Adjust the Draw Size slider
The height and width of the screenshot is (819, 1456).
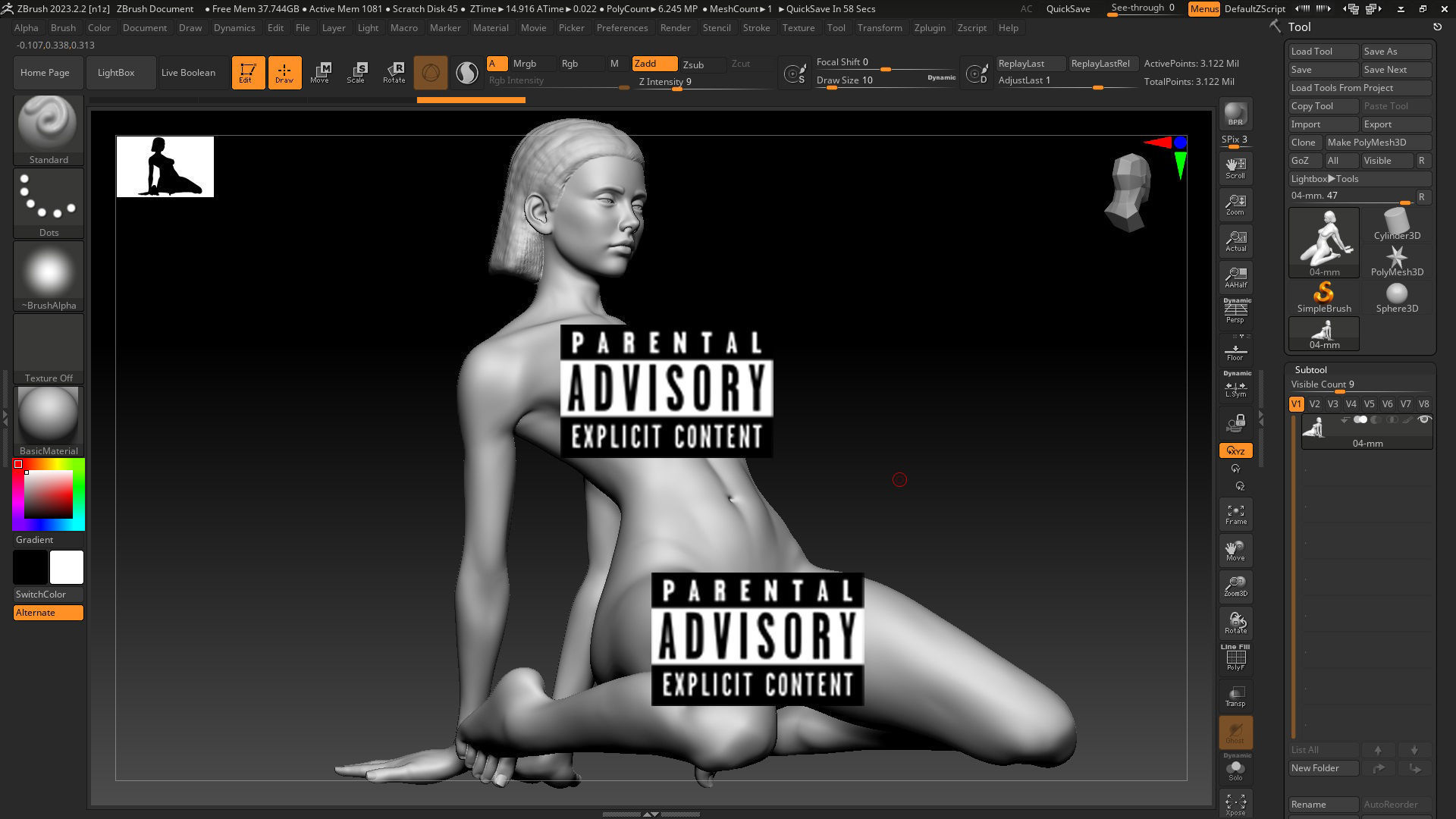coord(886,80)
